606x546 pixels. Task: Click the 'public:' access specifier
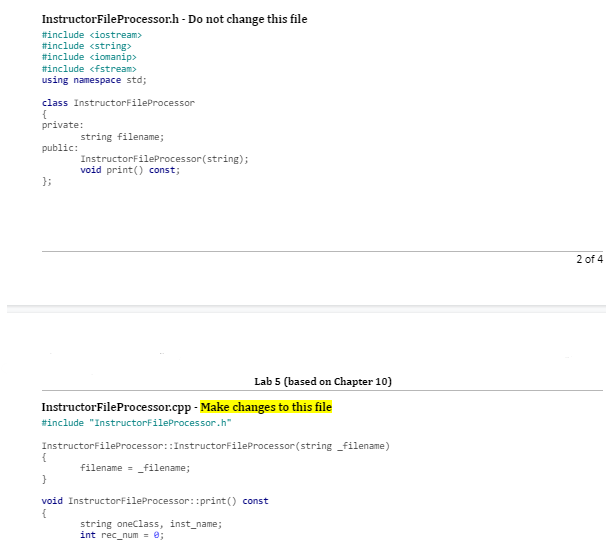click(60, 148)
